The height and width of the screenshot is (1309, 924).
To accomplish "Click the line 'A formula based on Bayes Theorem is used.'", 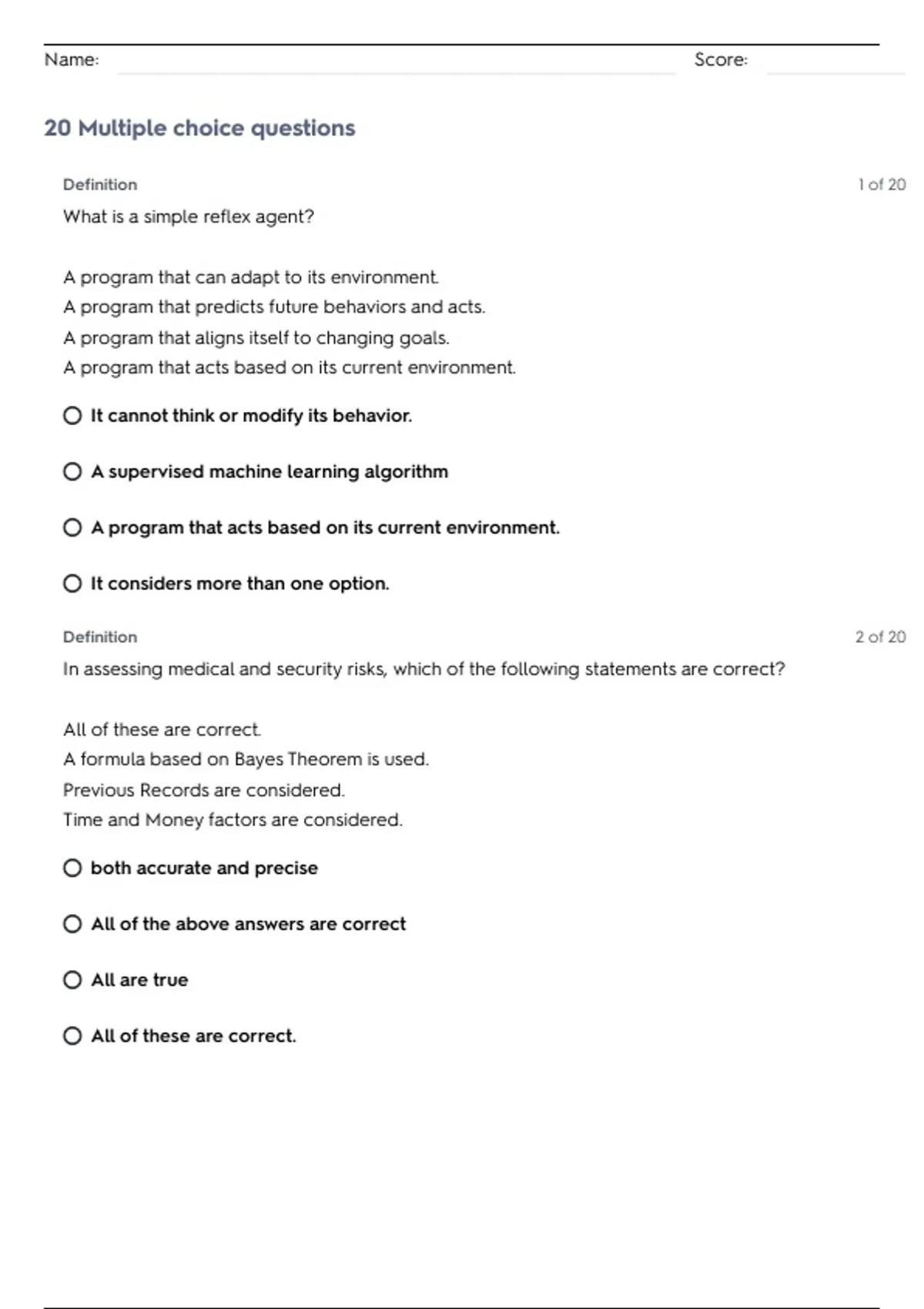I will [246, 759].
